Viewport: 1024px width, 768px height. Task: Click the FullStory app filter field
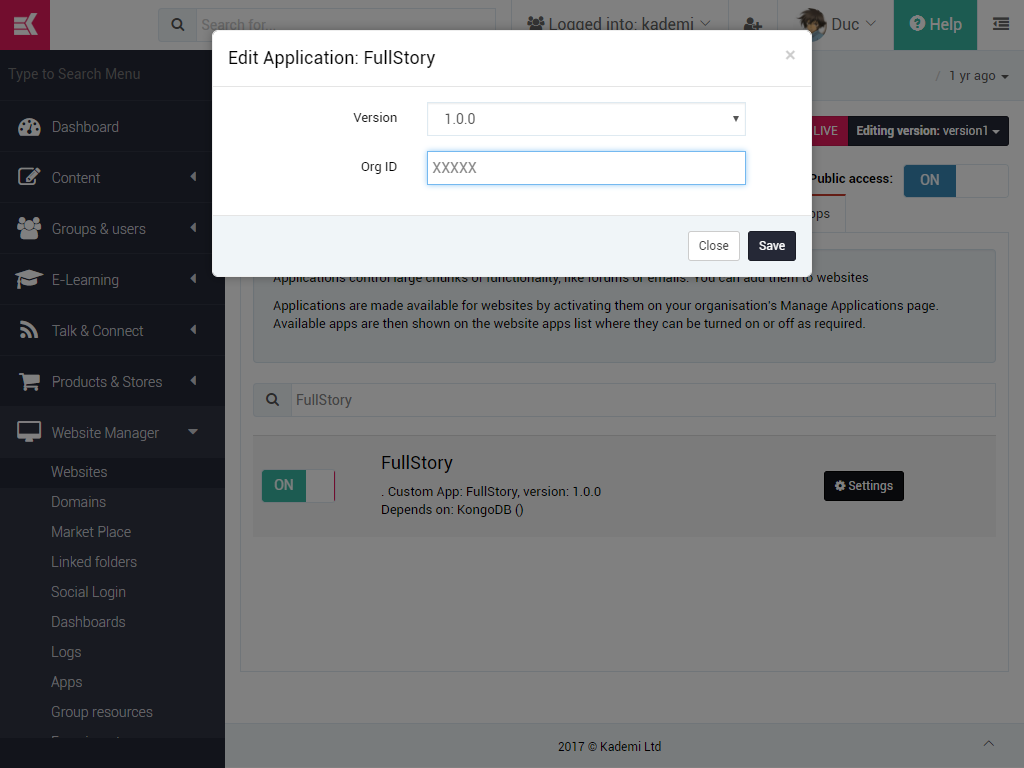[643, 400]
